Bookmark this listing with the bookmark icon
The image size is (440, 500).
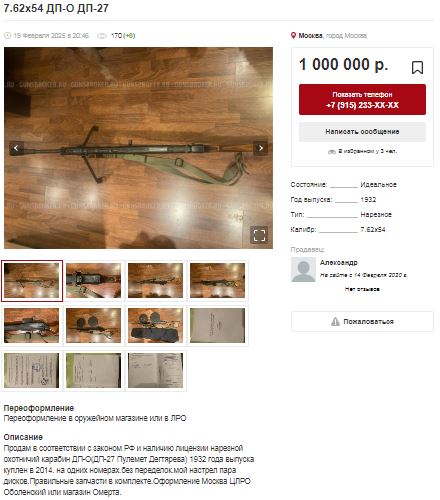click(417, 67)
